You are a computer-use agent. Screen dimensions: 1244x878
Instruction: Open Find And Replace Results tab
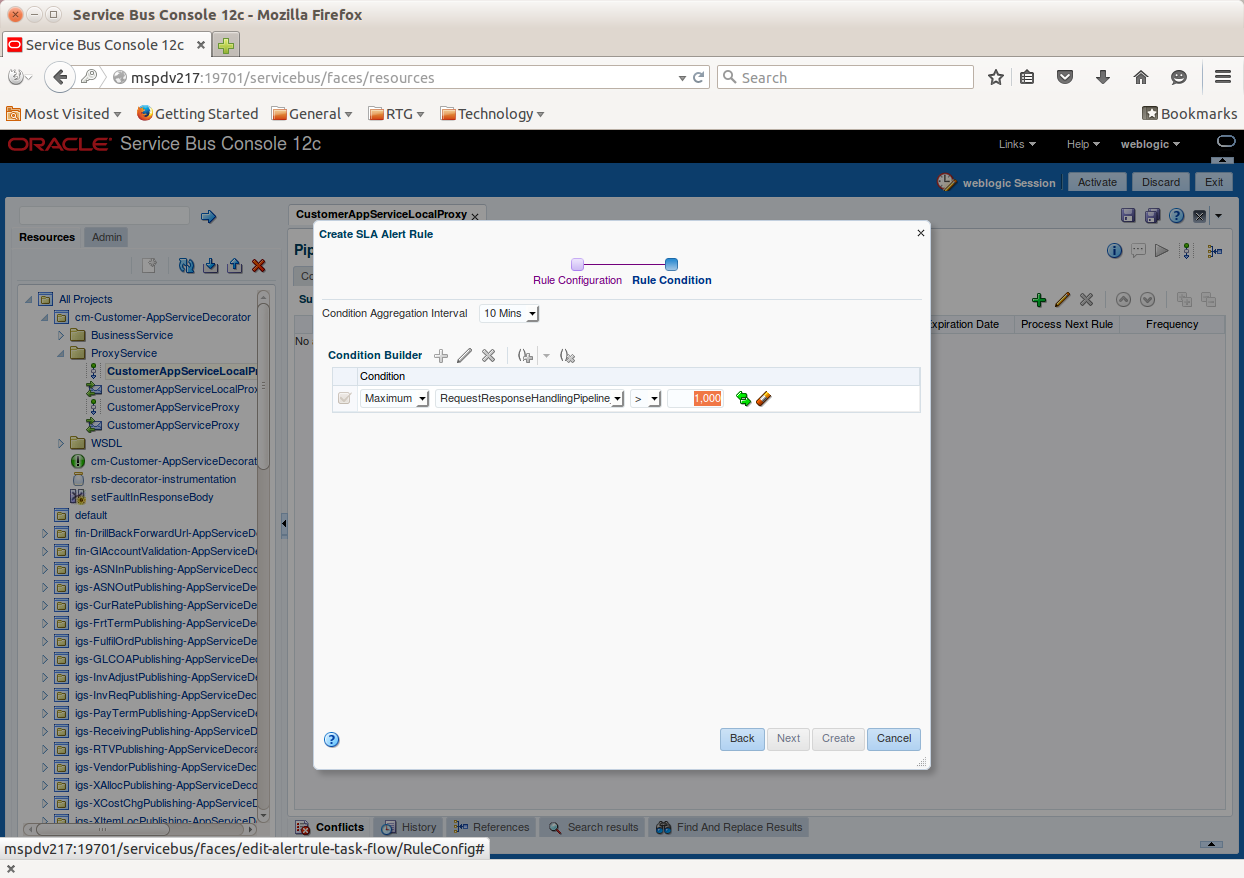[x=729, y=827]
